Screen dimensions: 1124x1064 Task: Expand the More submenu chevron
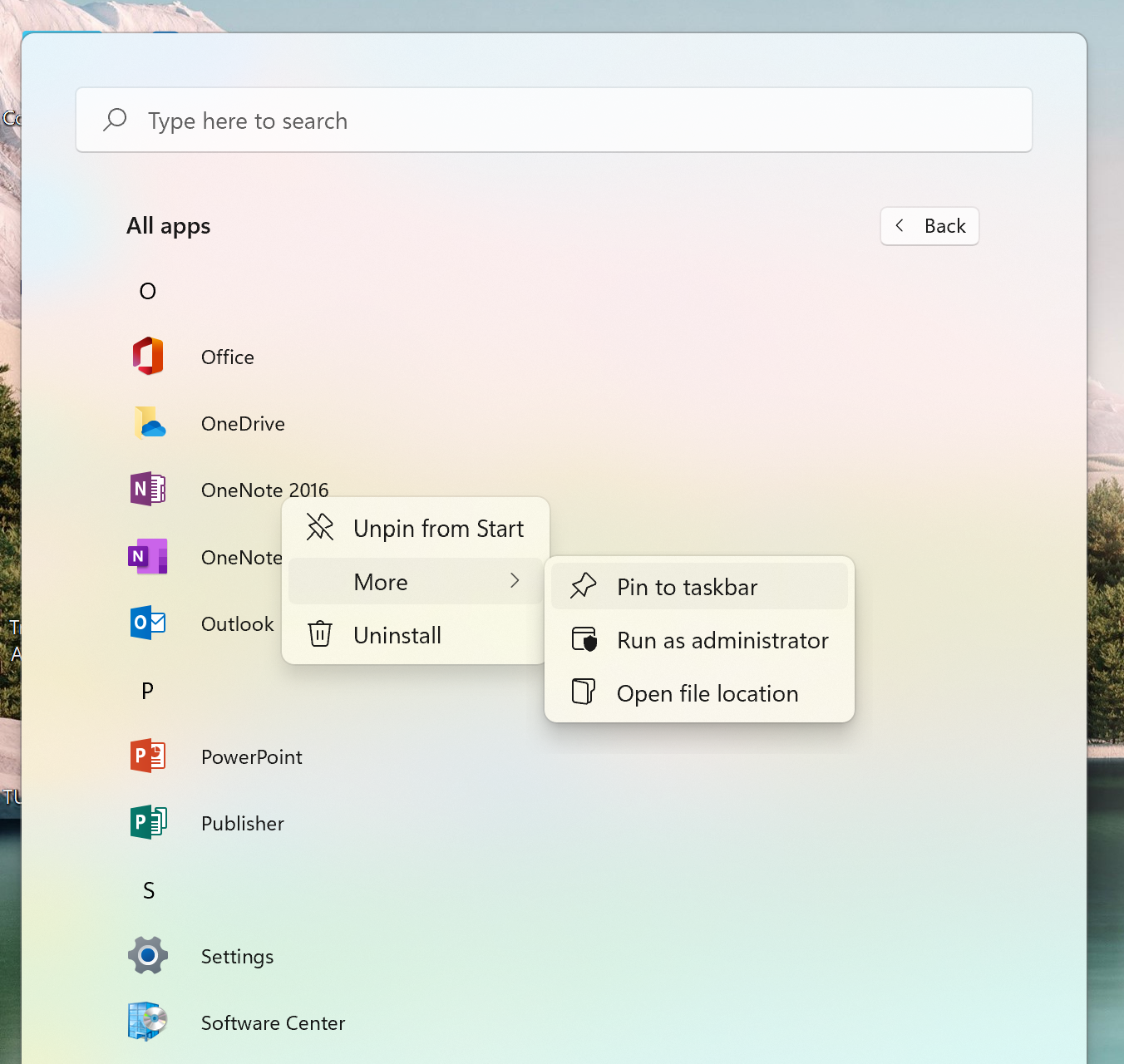(515, 581)
